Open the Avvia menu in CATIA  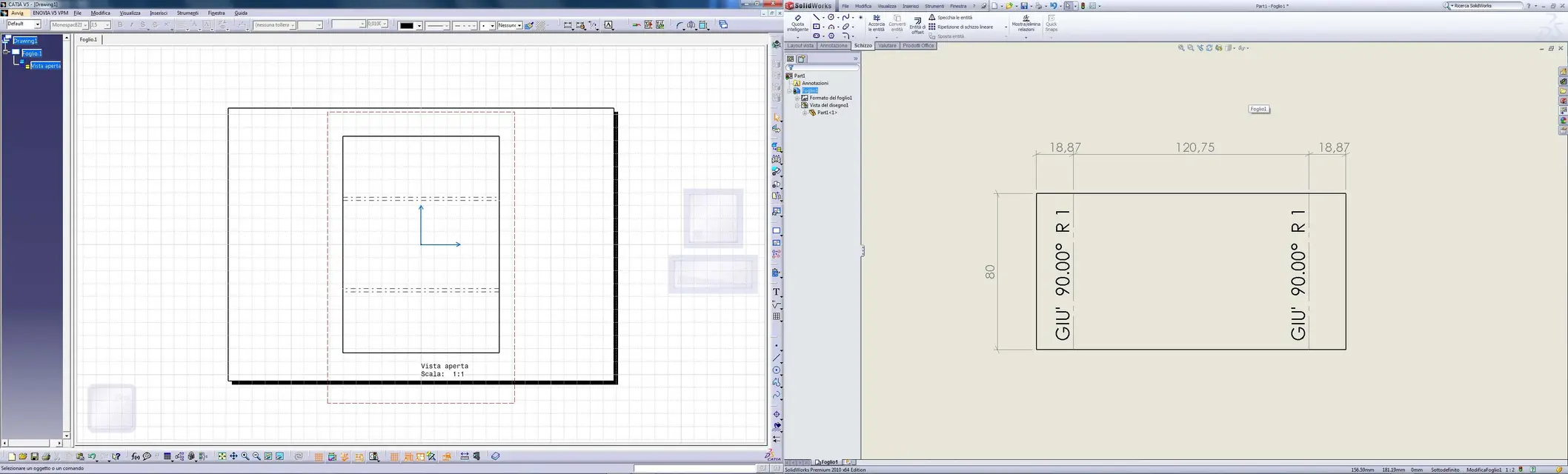pyautogui.click(x=17, y=13)
